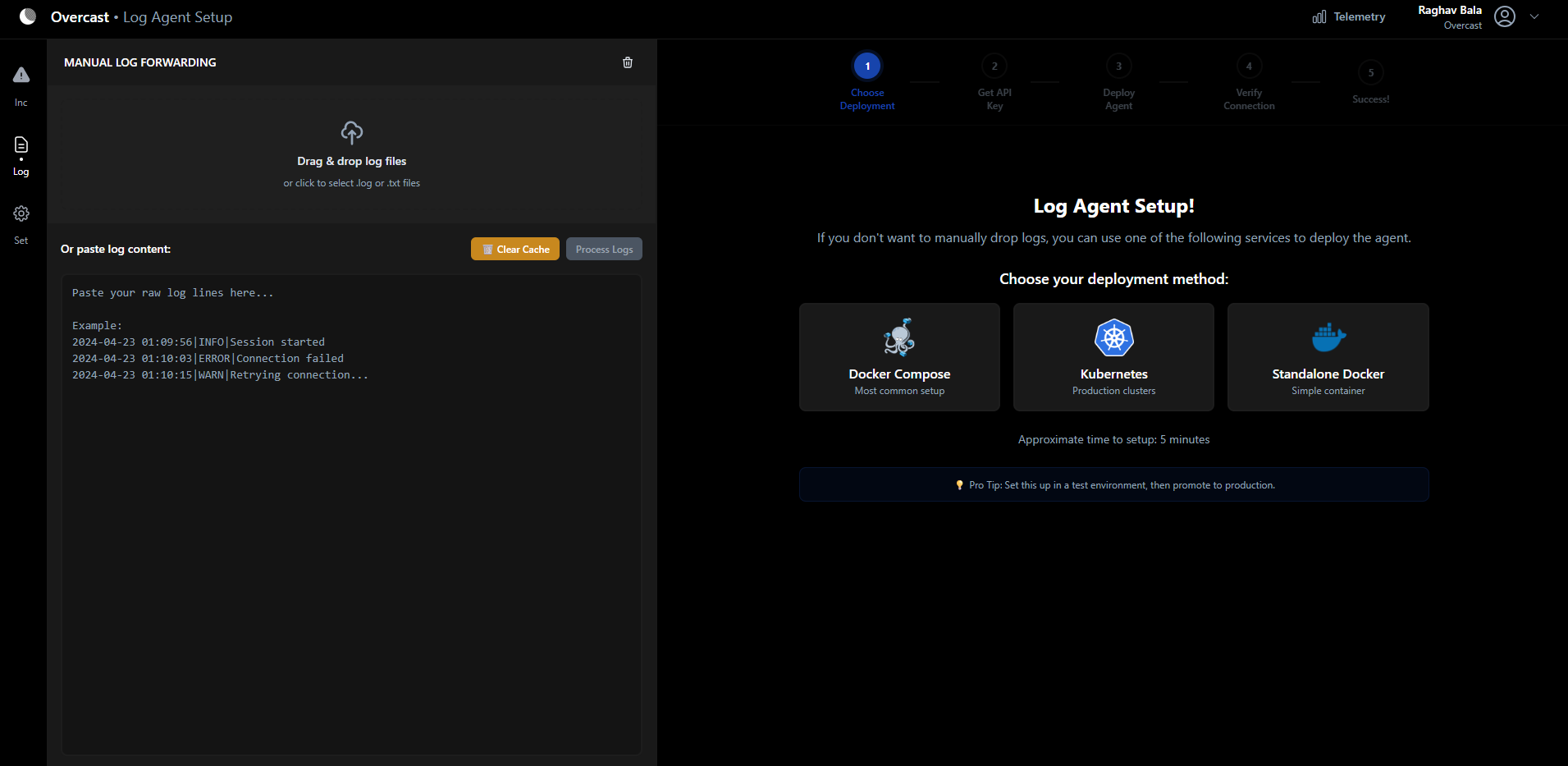This screenshot has height=766, width=1568.
Task: Click the Clear Cache button
Action: pyautogui.click(x=515, y=249)
